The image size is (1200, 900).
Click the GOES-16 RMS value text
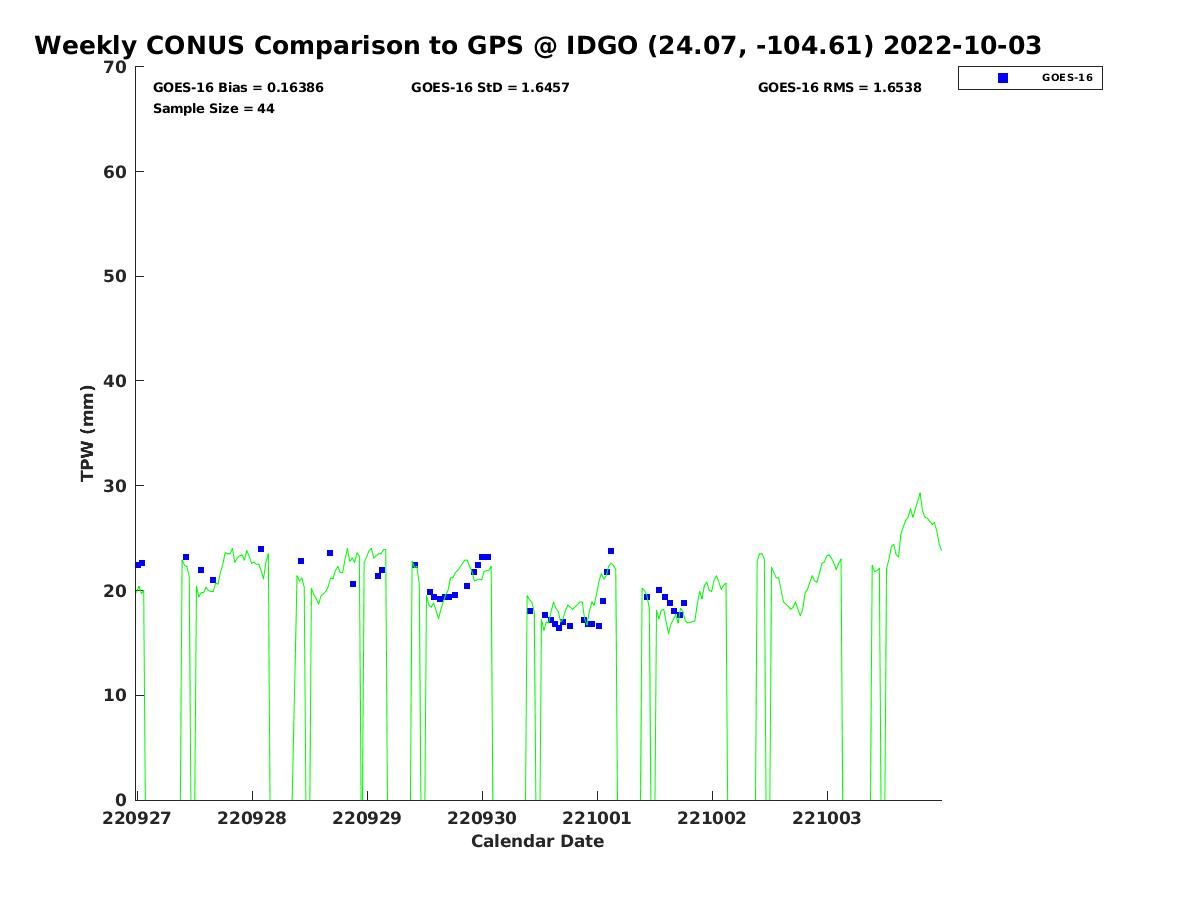839,88
